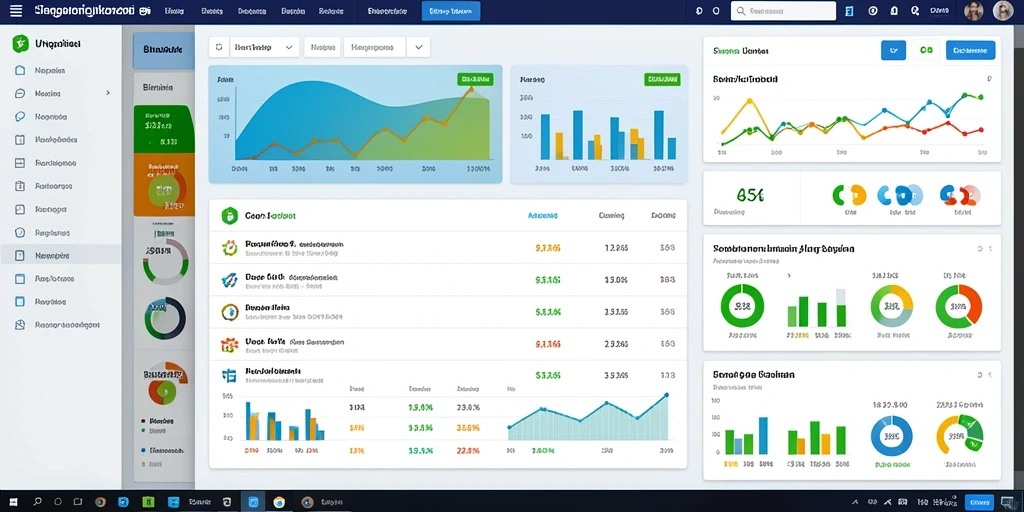Click inside the top bar search field
This screenshot has width=1024, height=512.
tap(783, 10)
